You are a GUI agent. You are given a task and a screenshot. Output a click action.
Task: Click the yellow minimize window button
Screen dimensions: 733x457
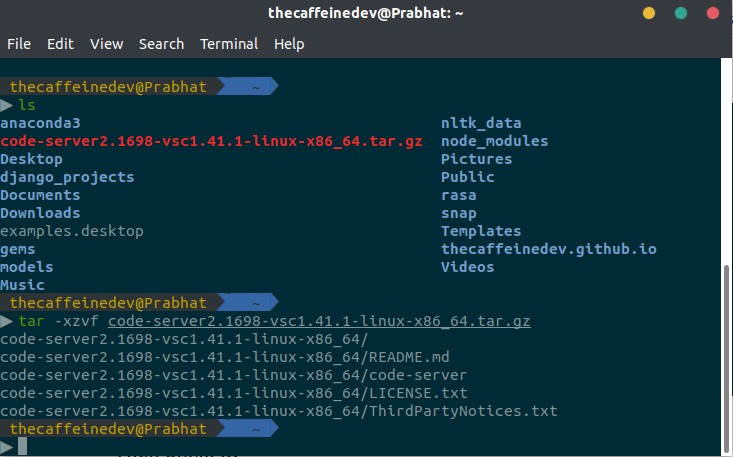(649, 13)
